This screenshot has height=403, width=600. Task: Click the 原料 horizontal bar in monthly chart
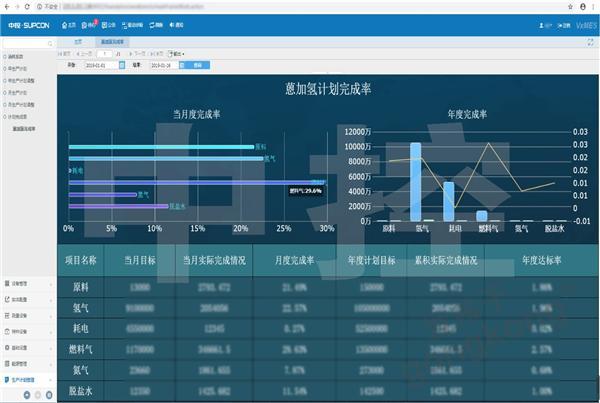(x=161, y=147)
